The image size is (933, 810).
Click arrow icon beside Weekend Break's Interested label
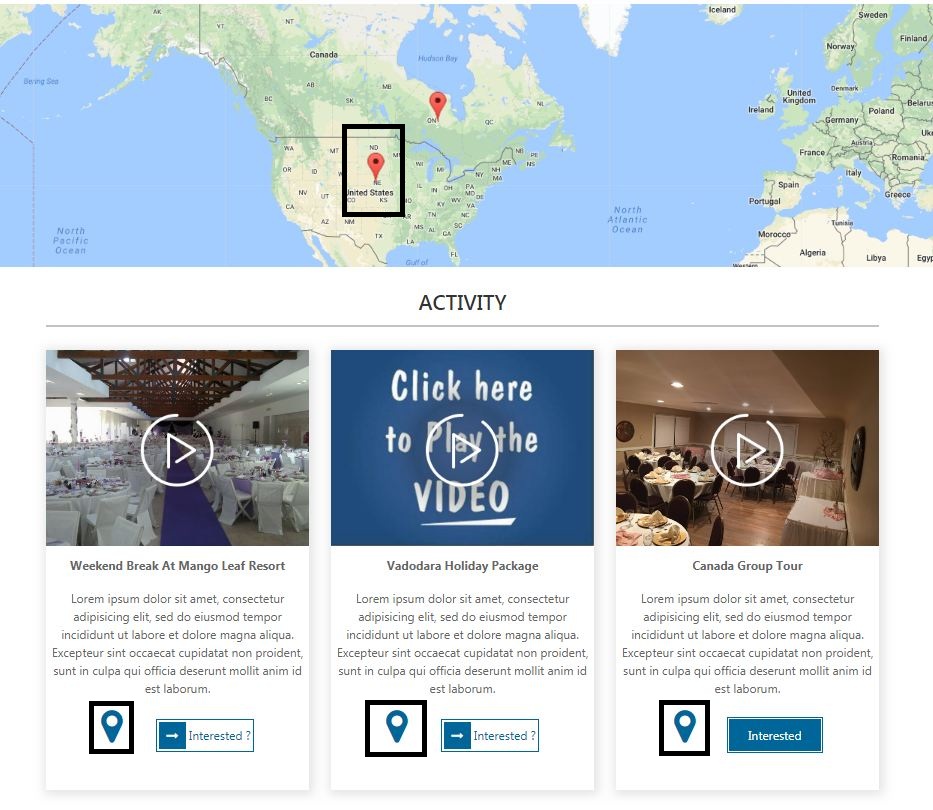[172, 736]
